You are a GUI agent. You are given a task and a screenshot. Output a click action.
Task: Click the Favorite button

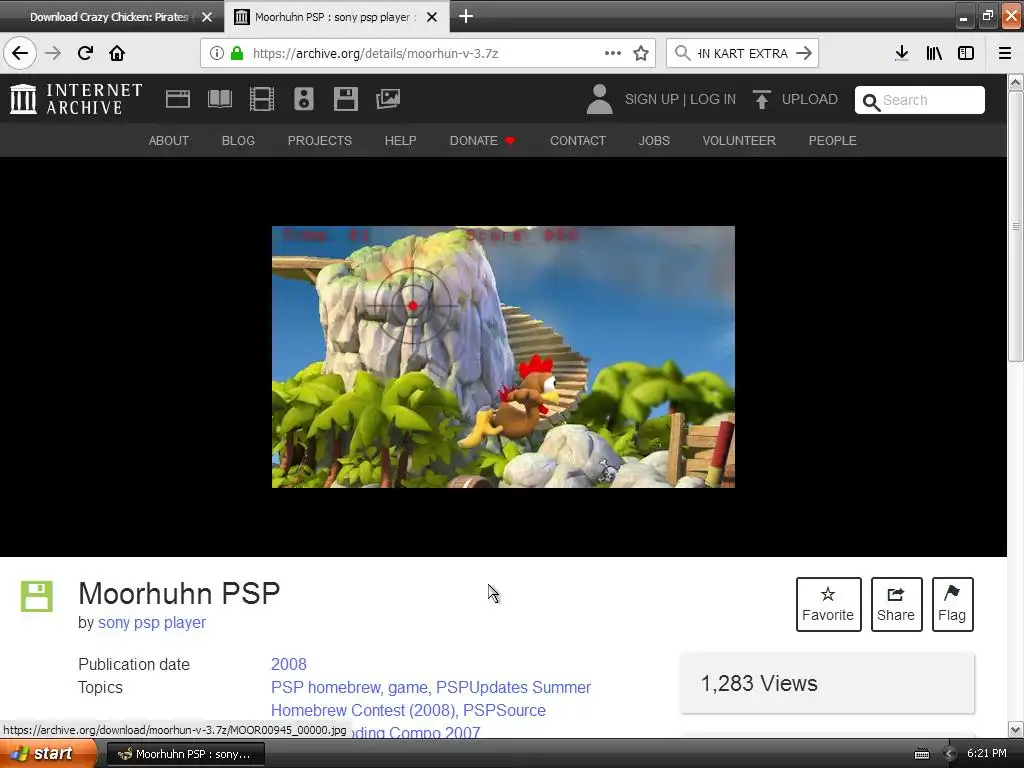pyautogui.click(x=828, y=604)
